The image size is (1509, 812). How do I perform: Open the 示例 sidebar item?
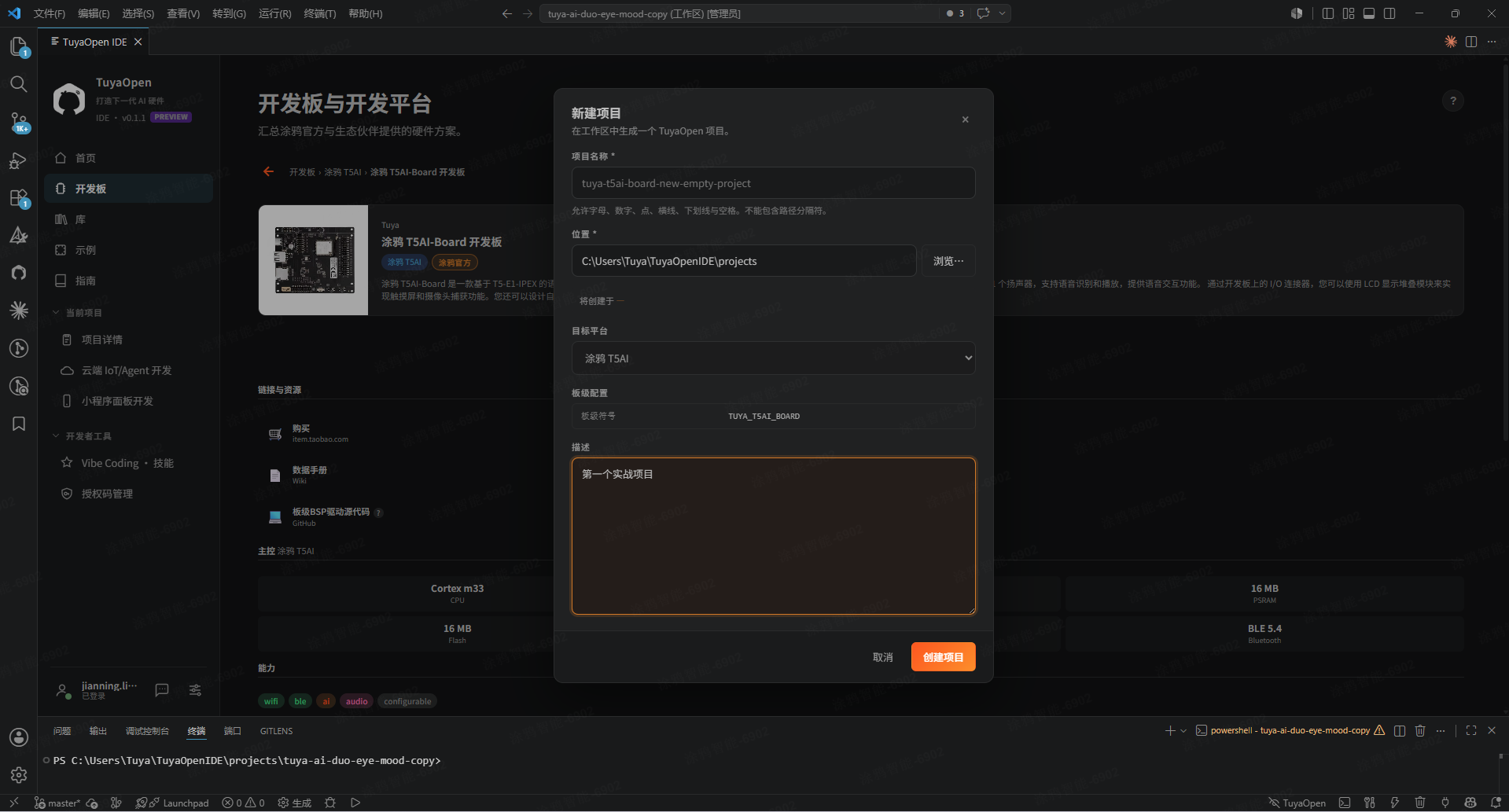tap(129, 250)
